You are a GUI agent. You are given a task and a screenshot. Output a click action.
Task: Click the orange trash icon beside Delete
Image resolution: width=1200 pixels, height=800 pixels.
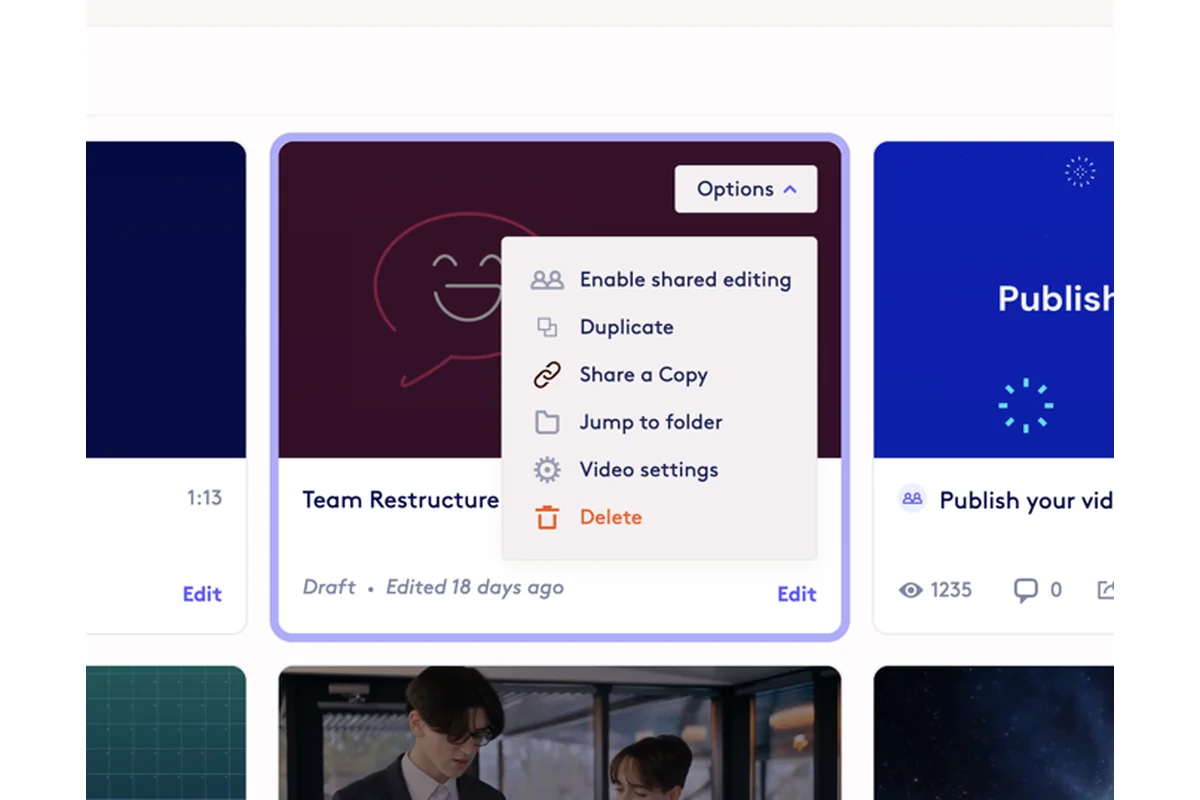tap(546, 517)
